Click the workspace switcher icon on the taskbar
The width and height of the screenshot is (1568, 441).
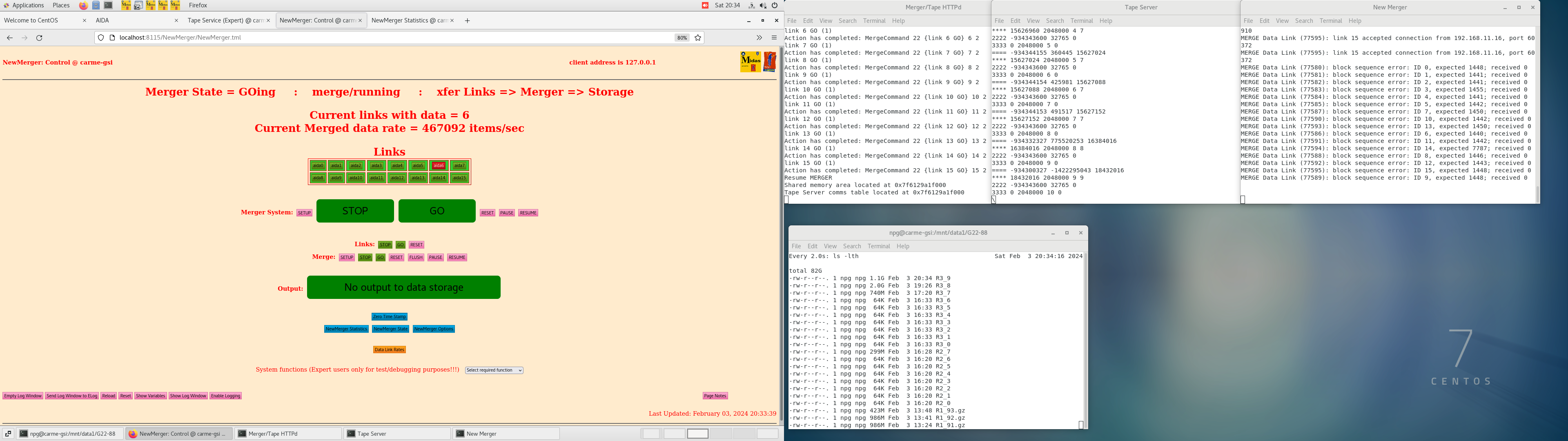coord(9,434)
